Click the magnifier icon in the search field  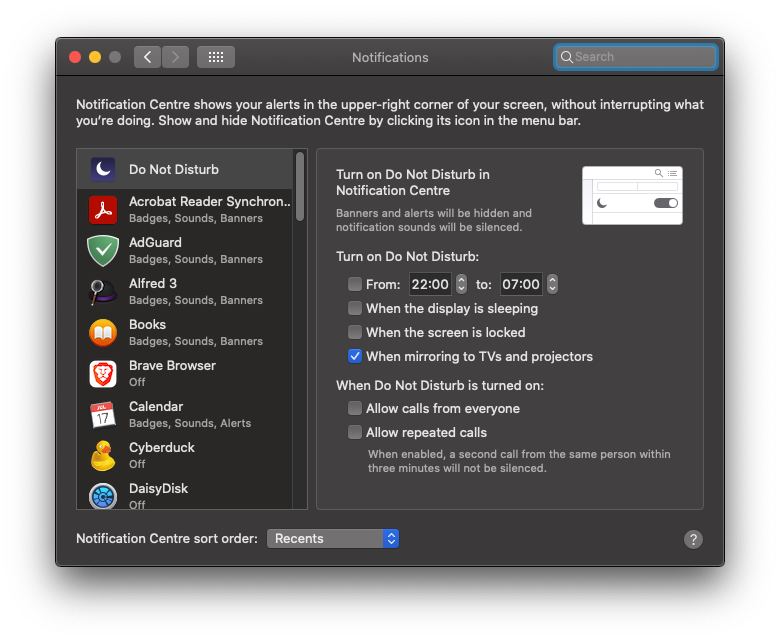[567, 57]
